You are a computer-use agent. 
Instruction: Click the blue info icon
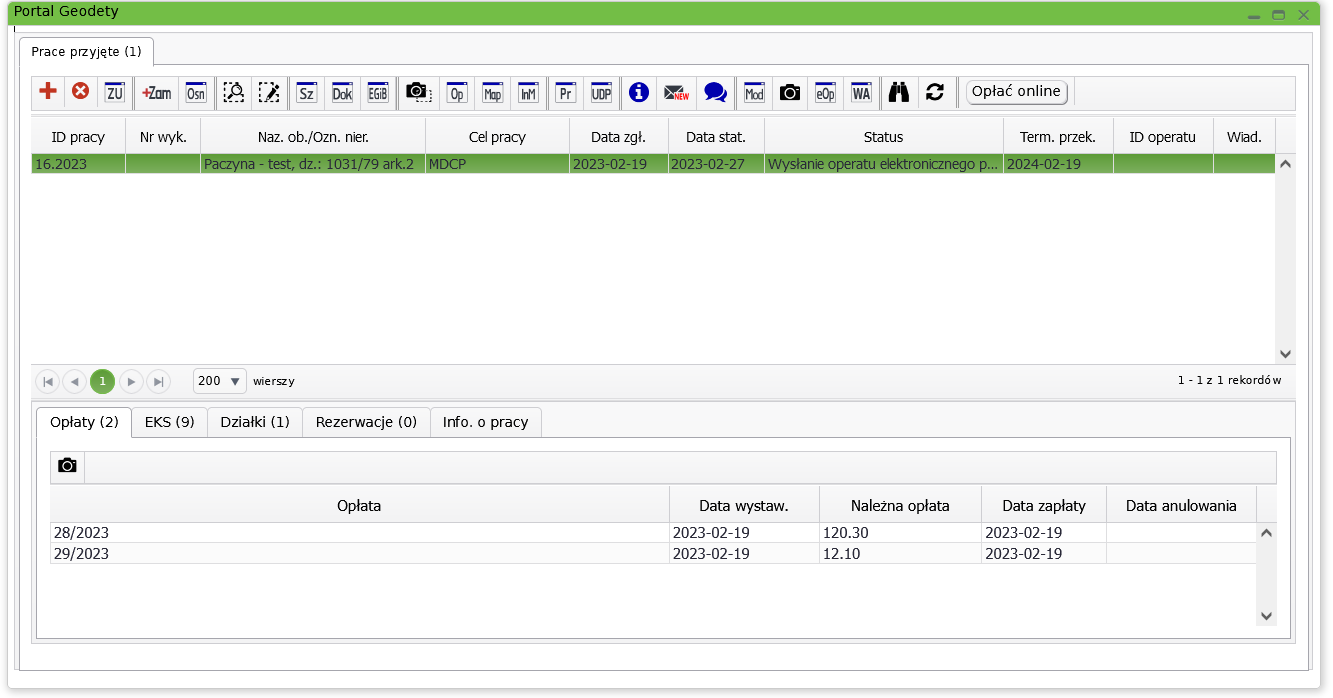pos(639,93)
